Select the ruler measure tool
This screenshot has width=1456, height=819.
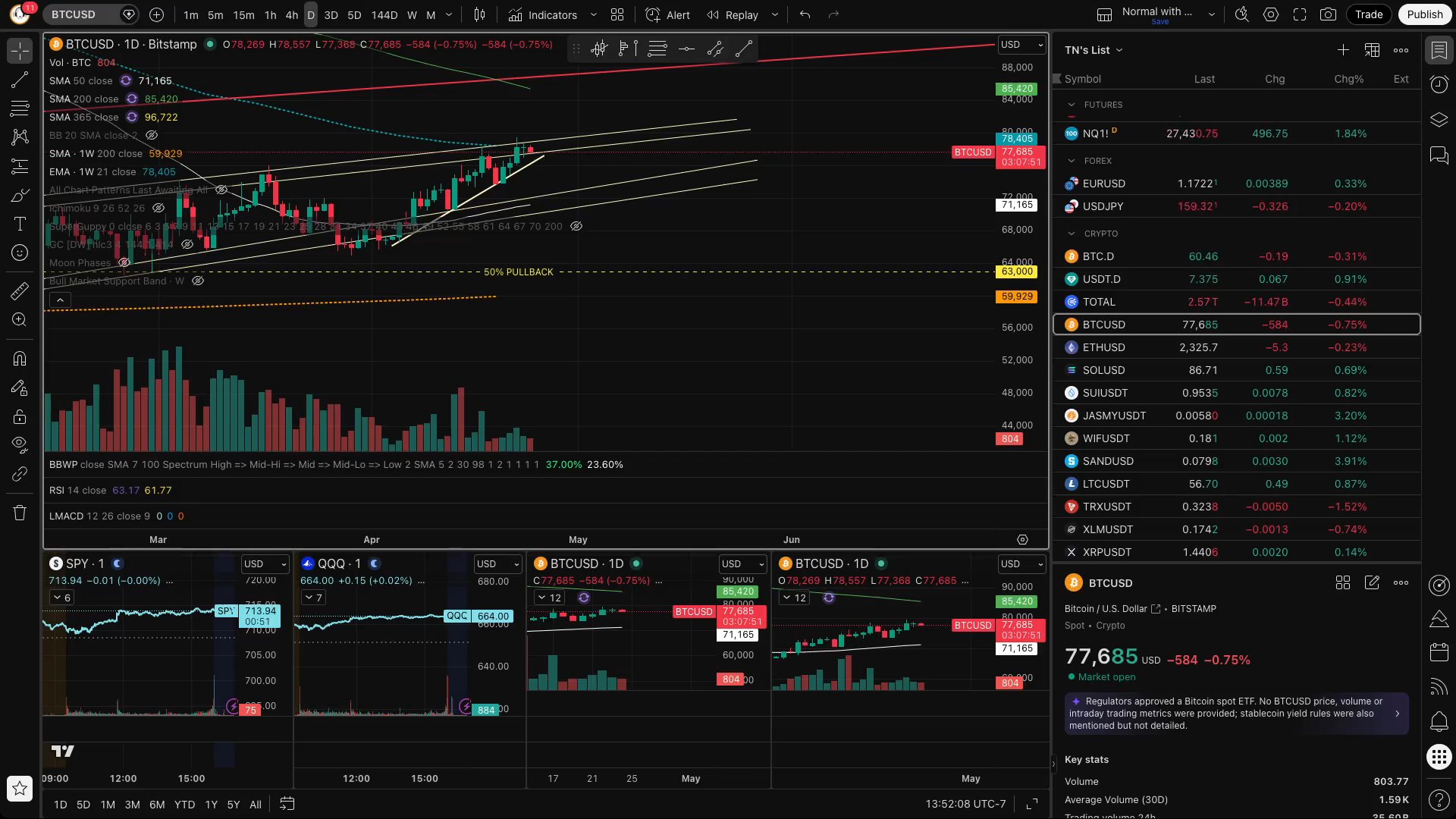tap(20, 290)
